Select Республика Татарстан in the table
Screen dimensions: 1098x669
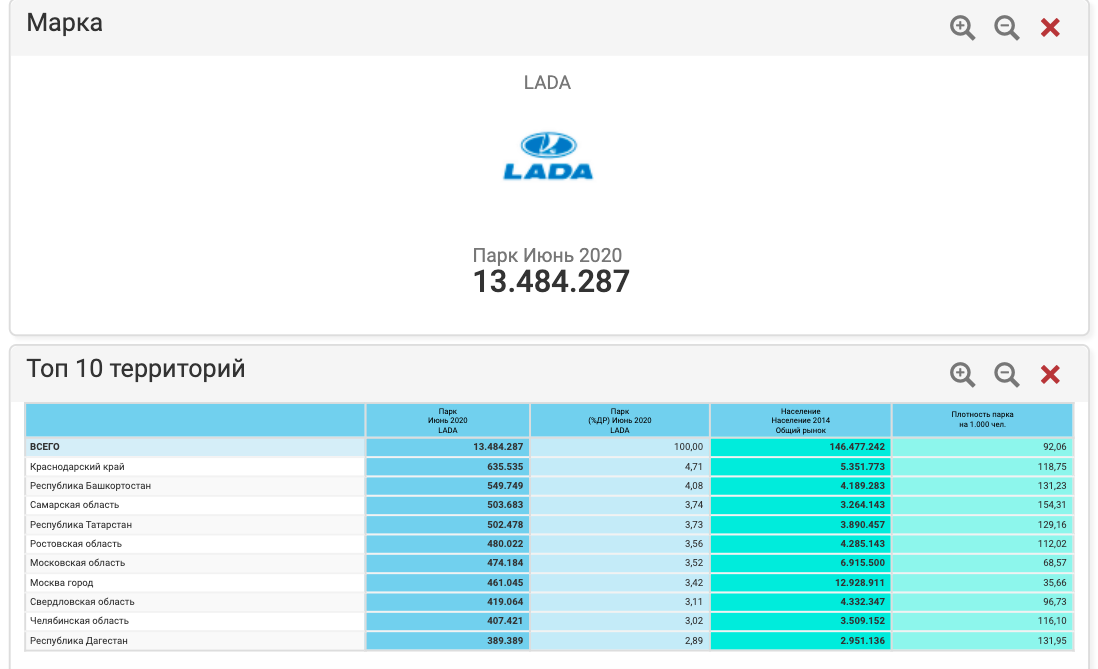(81, 524)
